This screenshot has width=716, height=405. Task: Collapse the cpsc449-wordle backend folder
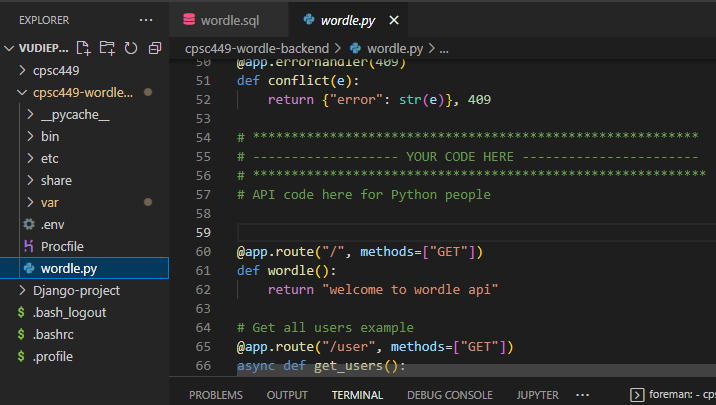click(x=82, y=93)
